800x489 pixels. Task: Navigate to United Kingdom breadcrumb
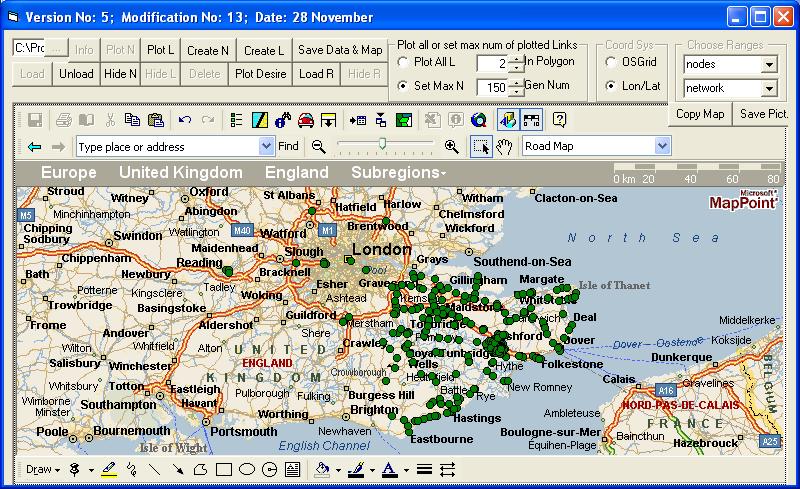[x=181, y=173]
